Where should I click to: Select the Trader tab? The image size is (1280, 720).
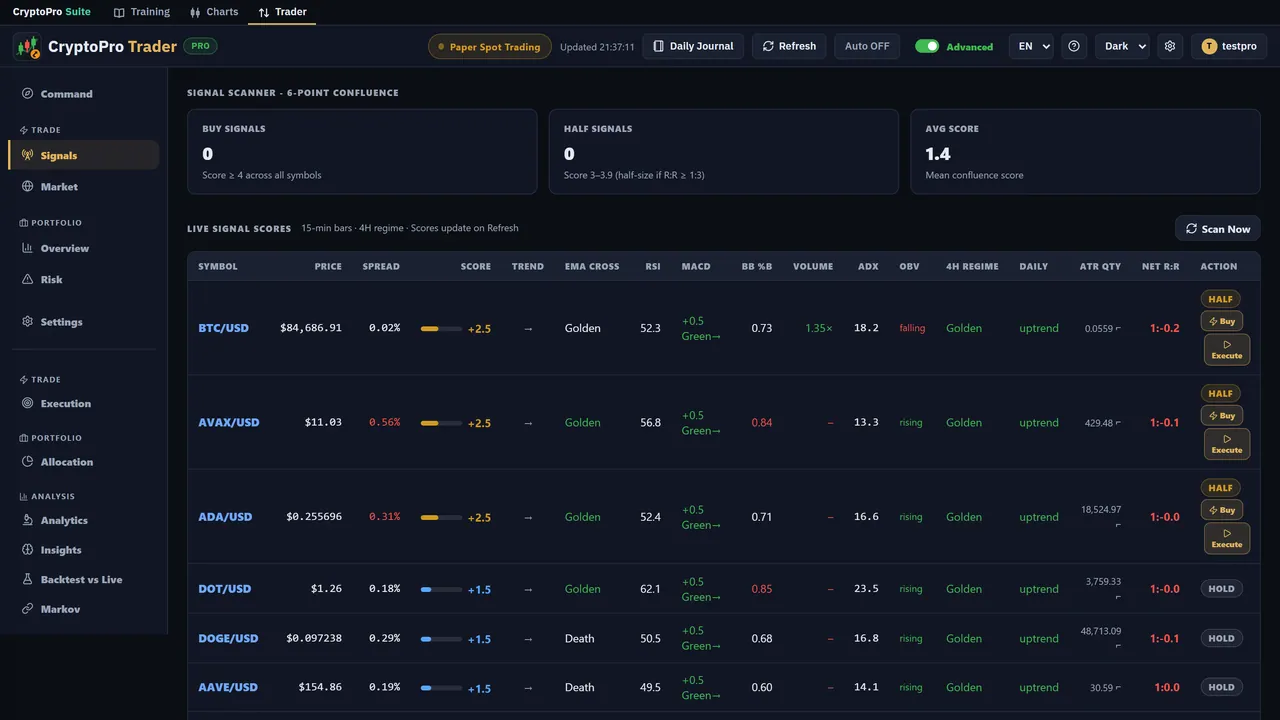[x=282, y=12]
